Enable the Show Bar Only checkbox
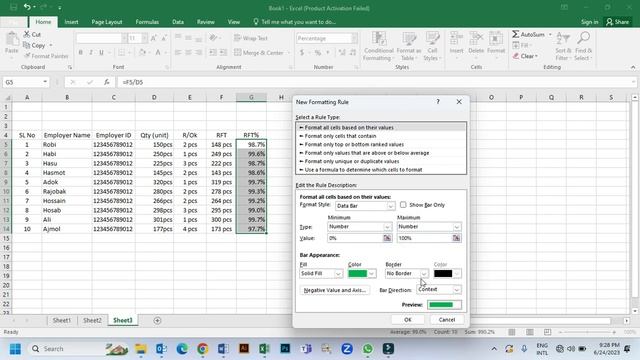640x360 pixels. 403,204
